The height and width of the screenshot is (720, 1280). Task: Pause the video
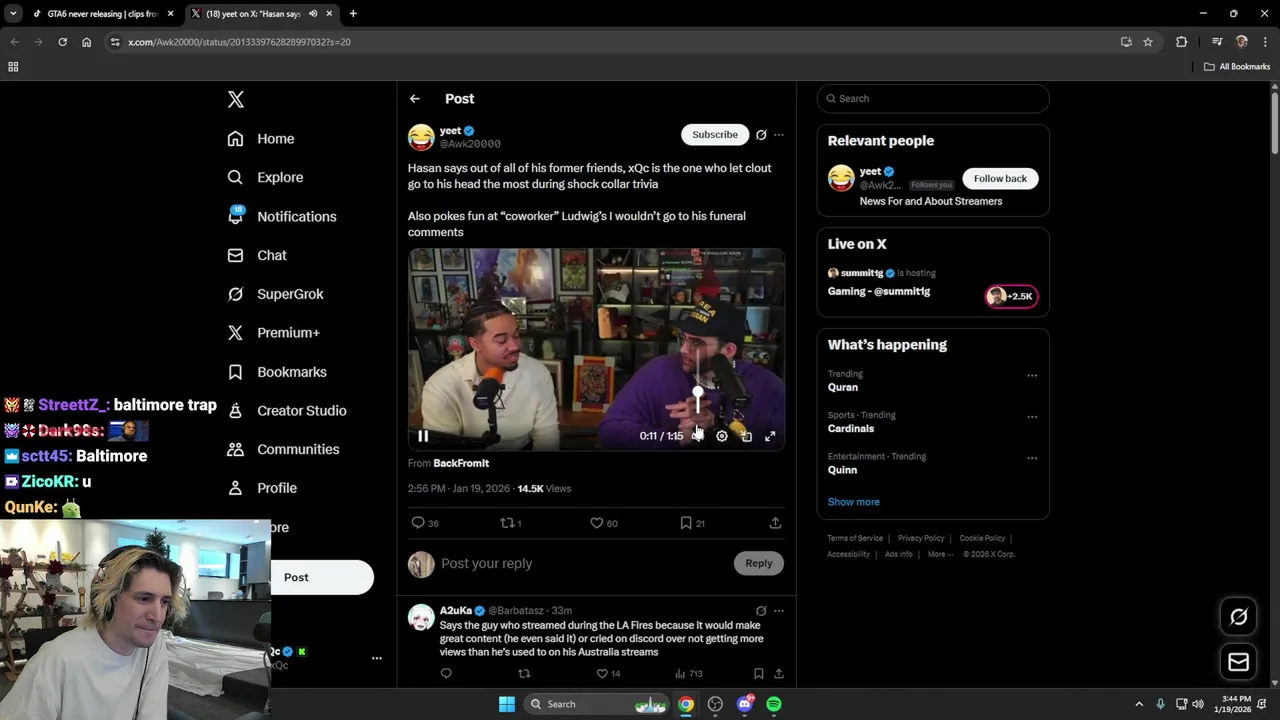(423, 436)
